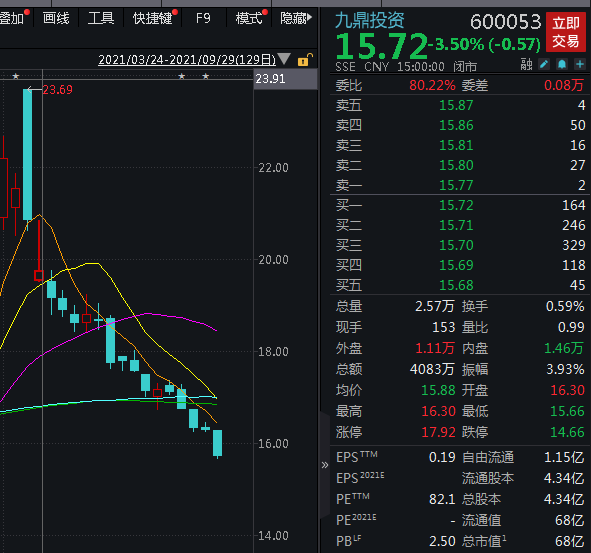Open the 工具 tools menu

[101, 18]
